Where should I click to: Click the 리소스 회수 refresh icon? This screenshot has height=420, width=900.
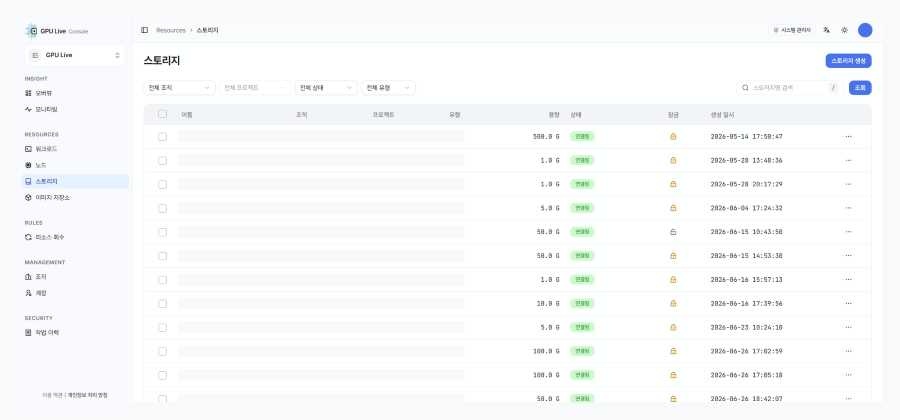29,237
